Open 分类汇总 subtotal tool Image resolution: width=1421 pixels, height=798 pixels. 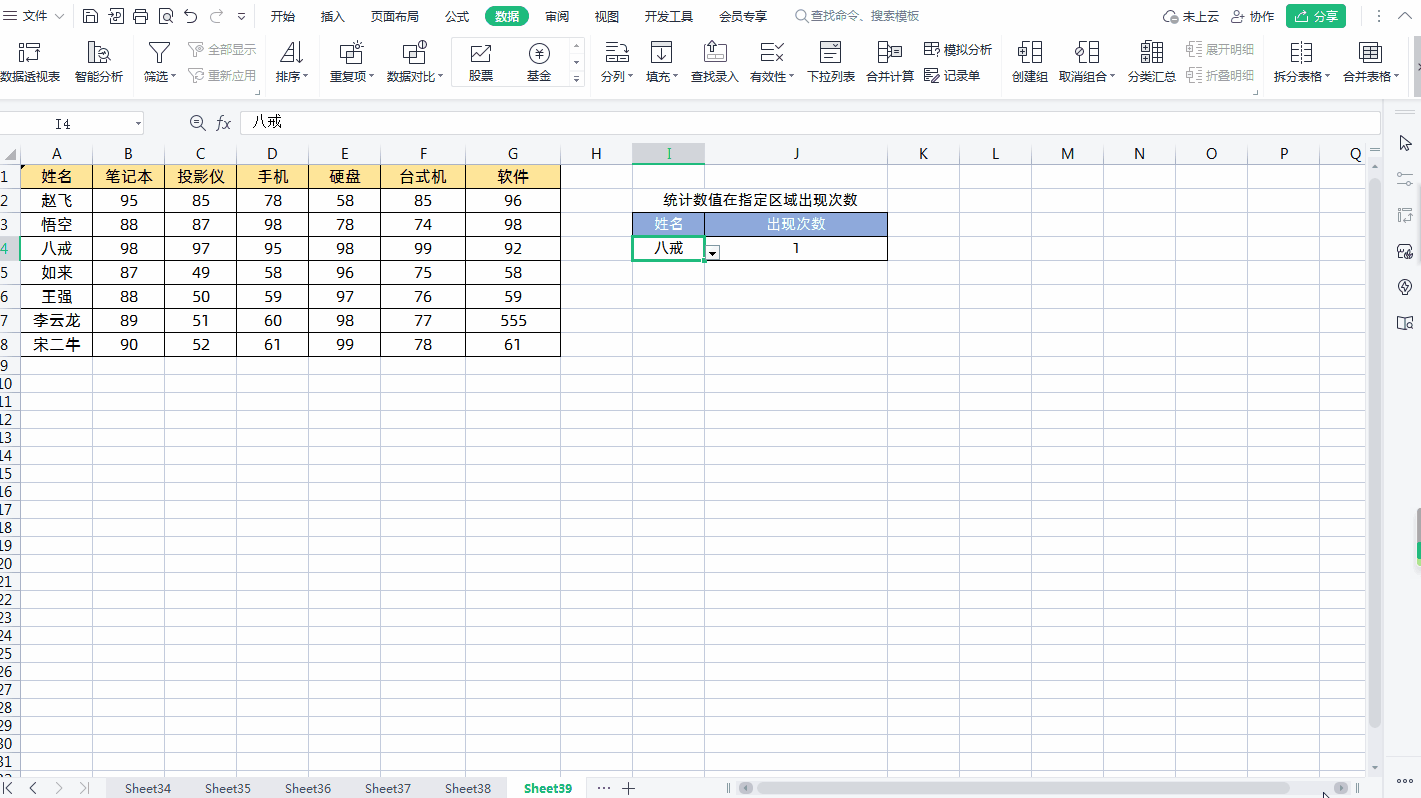(1152, 62)
